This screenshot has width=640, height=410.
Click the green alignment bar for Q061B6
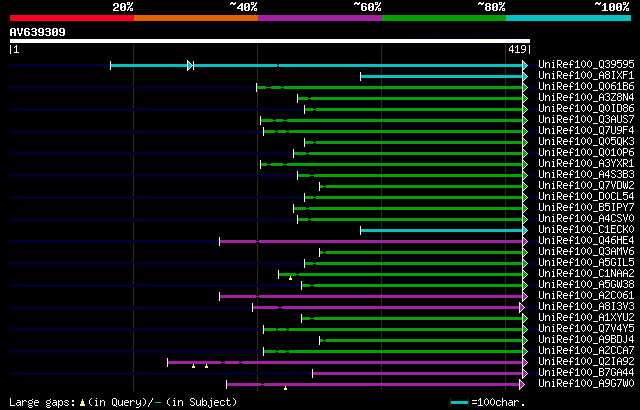(x=390, y=87)
